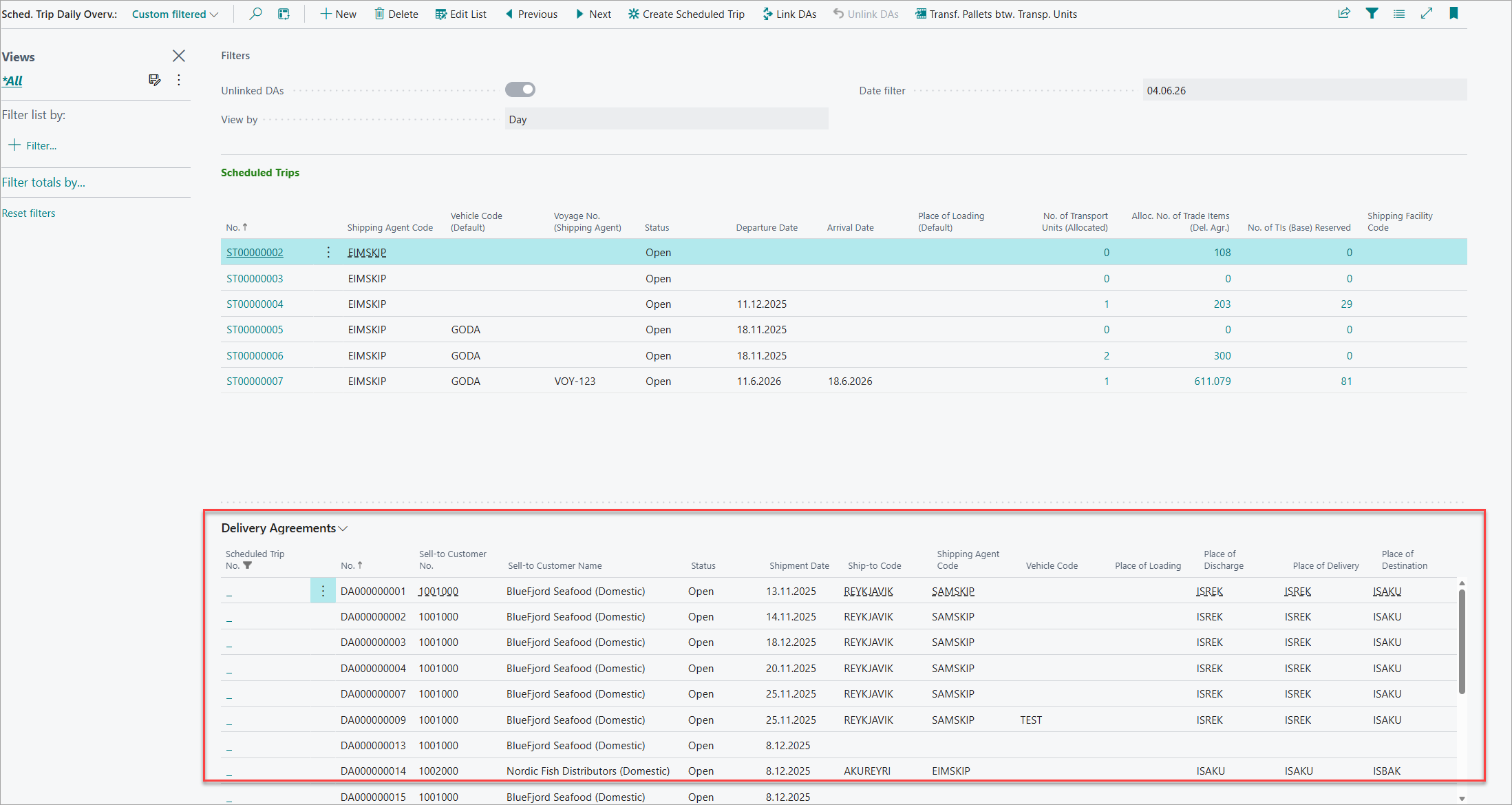The height and width of the screenshot is (805, 1512).
Task: Add a filter with + Filter...
Action: [33, 145]
